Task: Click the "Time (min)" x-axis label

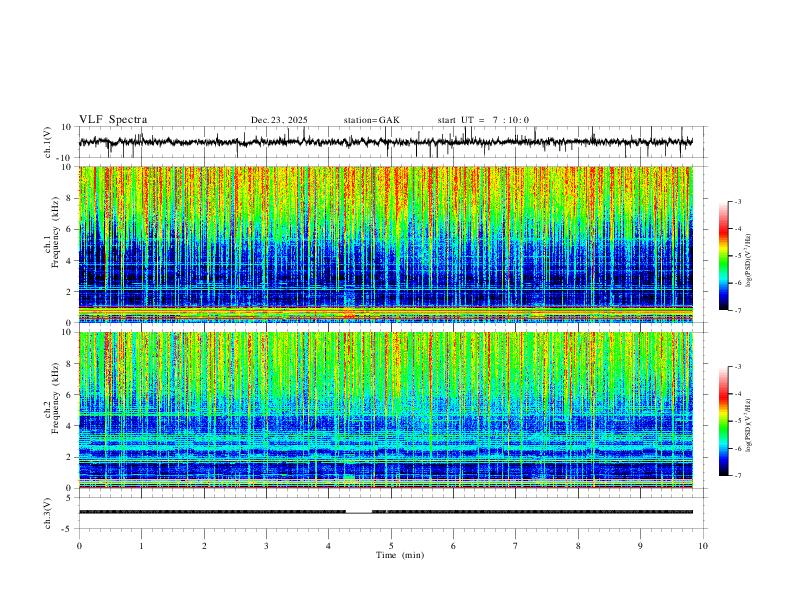Action: click(400, 555)
